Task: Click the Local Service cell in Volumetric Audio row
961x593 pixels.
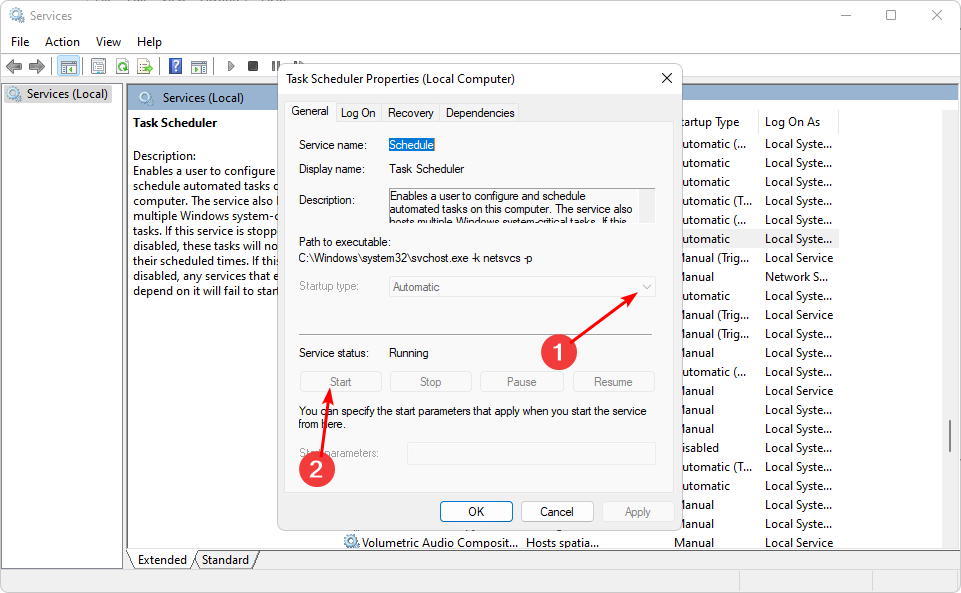Action: tap(799, 543)
